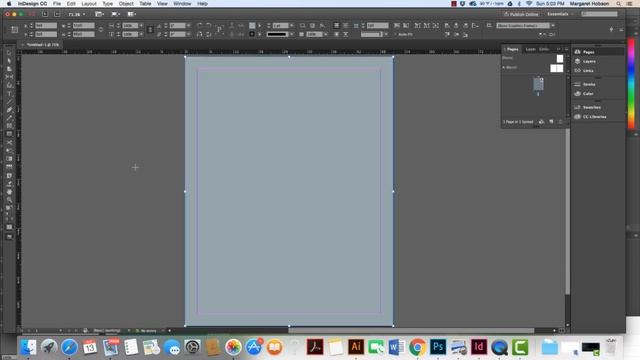Screen dimensions: 640x360
Task: Click the help search field
Action: tap(600, 14)
